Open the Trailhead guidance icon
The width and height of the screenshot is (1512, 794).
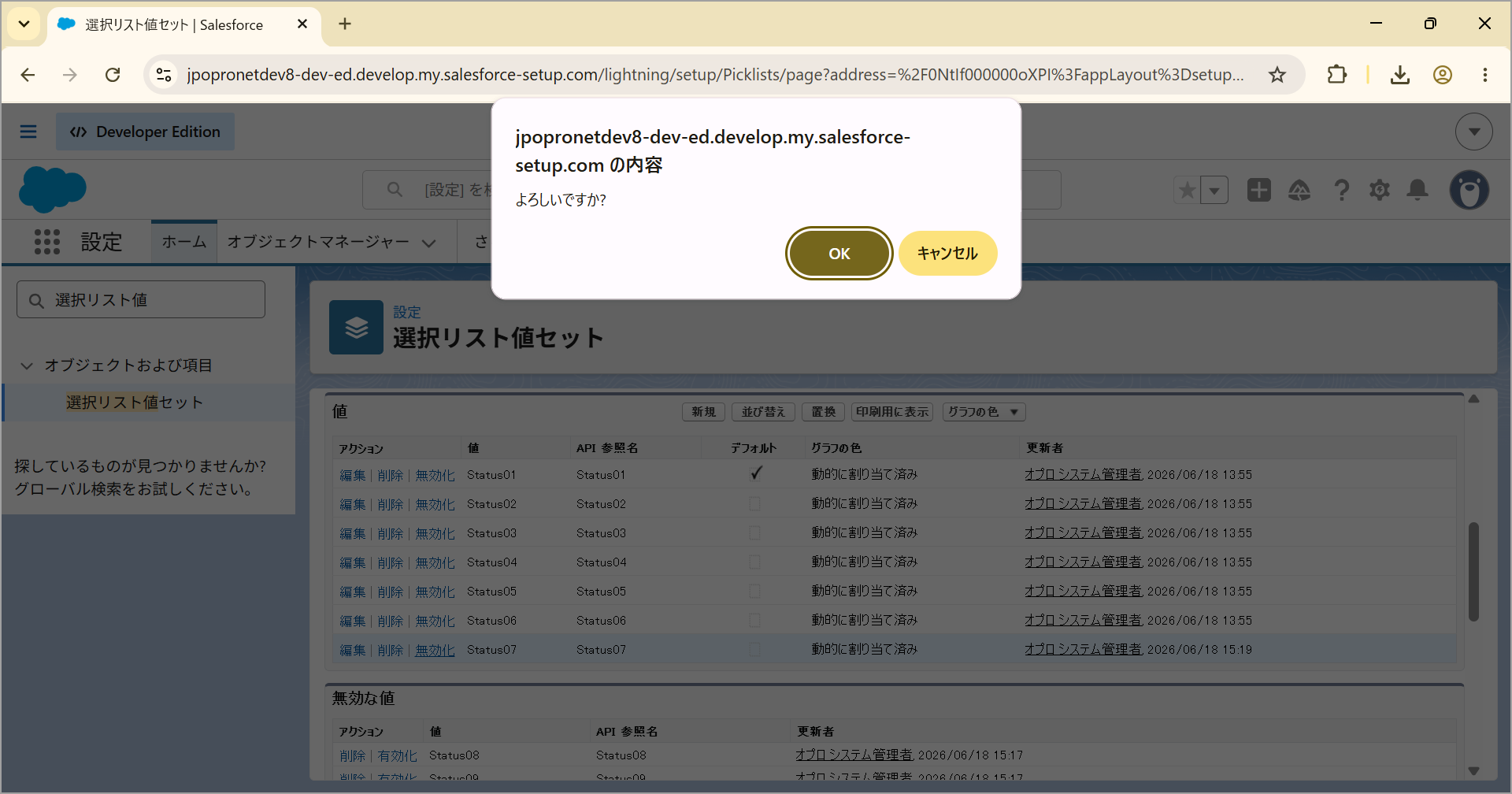1299,190
